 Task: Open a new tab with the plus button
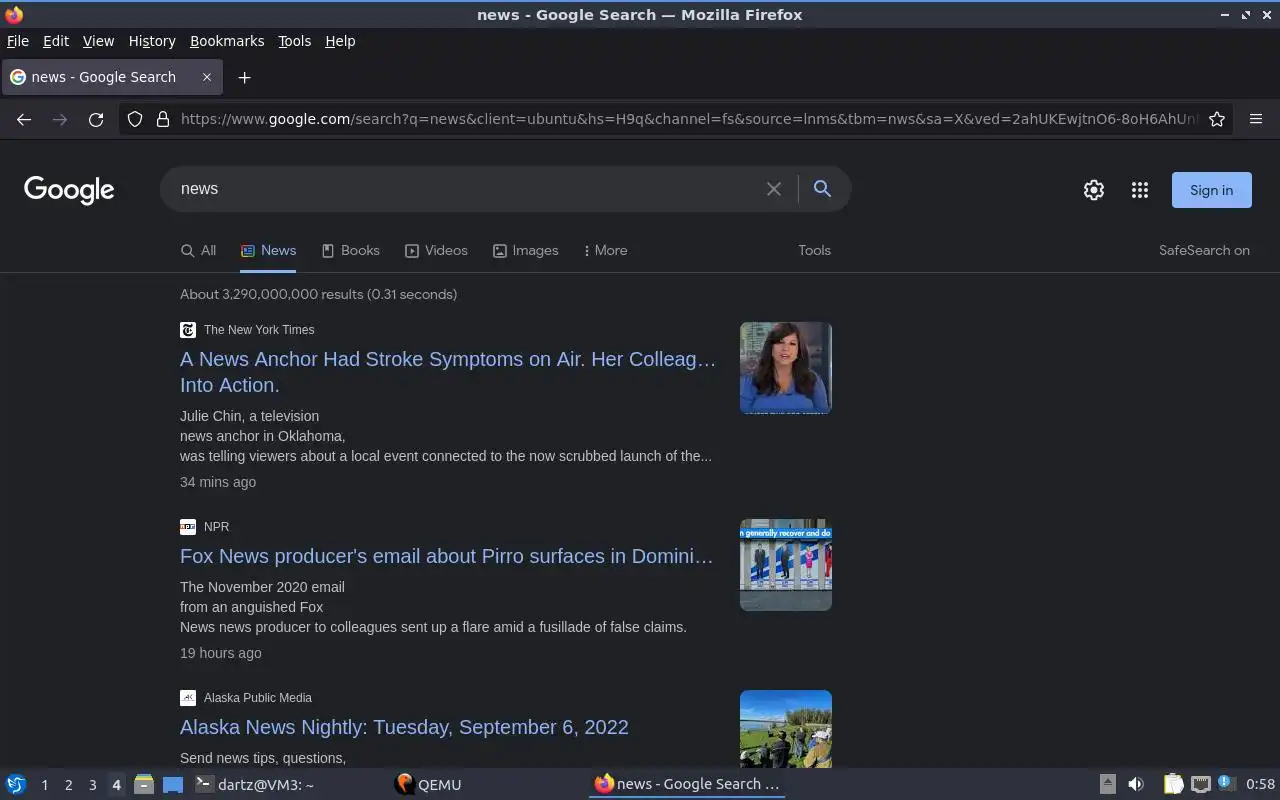point(244,77)
